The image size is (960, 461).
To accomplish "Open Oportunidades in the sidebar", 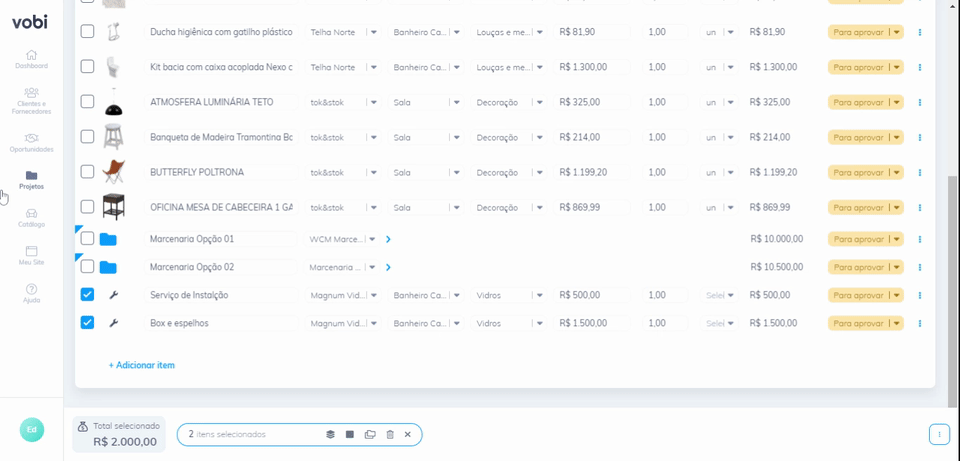I will [31, 143].
